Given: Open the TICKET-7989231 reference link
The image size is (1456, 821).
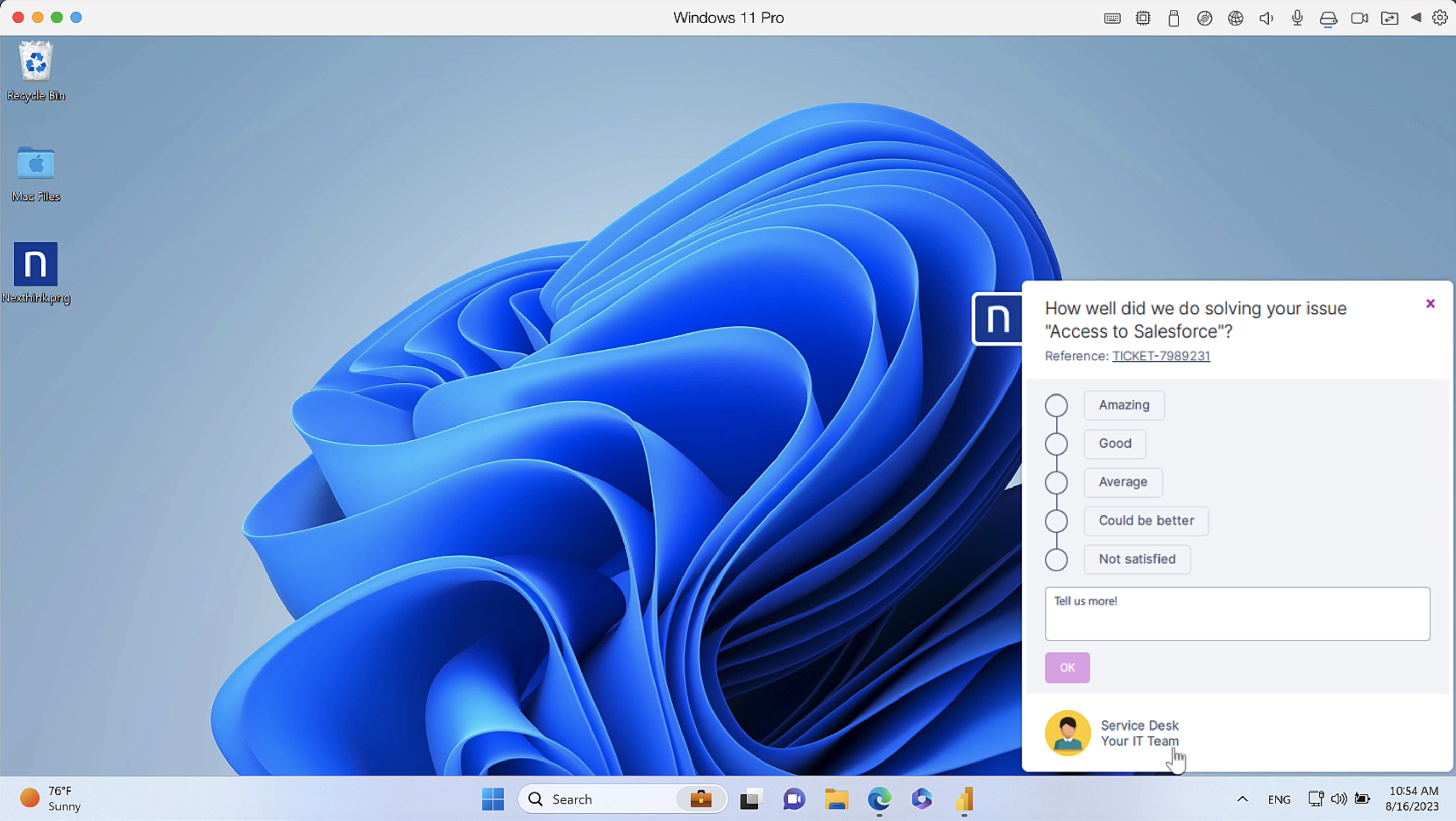Looking at the screenshot, I should coord(1161,356).
